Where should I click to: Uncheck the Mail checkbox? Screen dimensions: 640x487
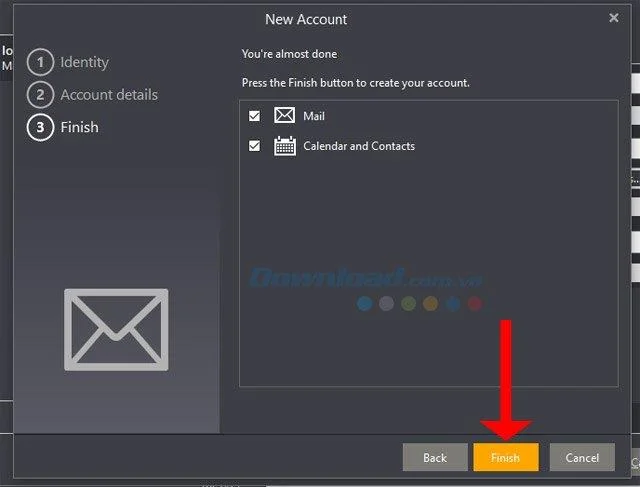click(x=254, y=116)
